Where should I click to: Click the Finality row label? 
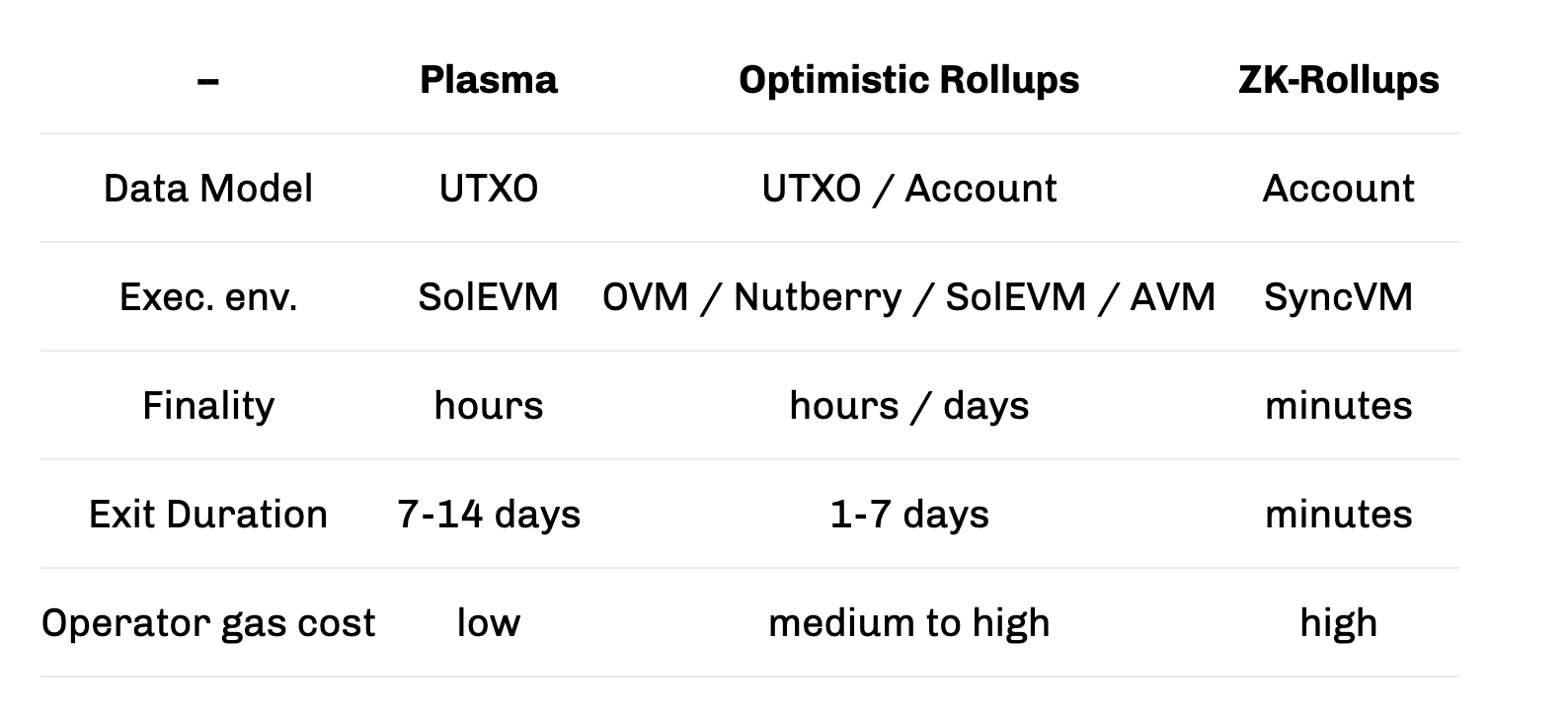208,406
